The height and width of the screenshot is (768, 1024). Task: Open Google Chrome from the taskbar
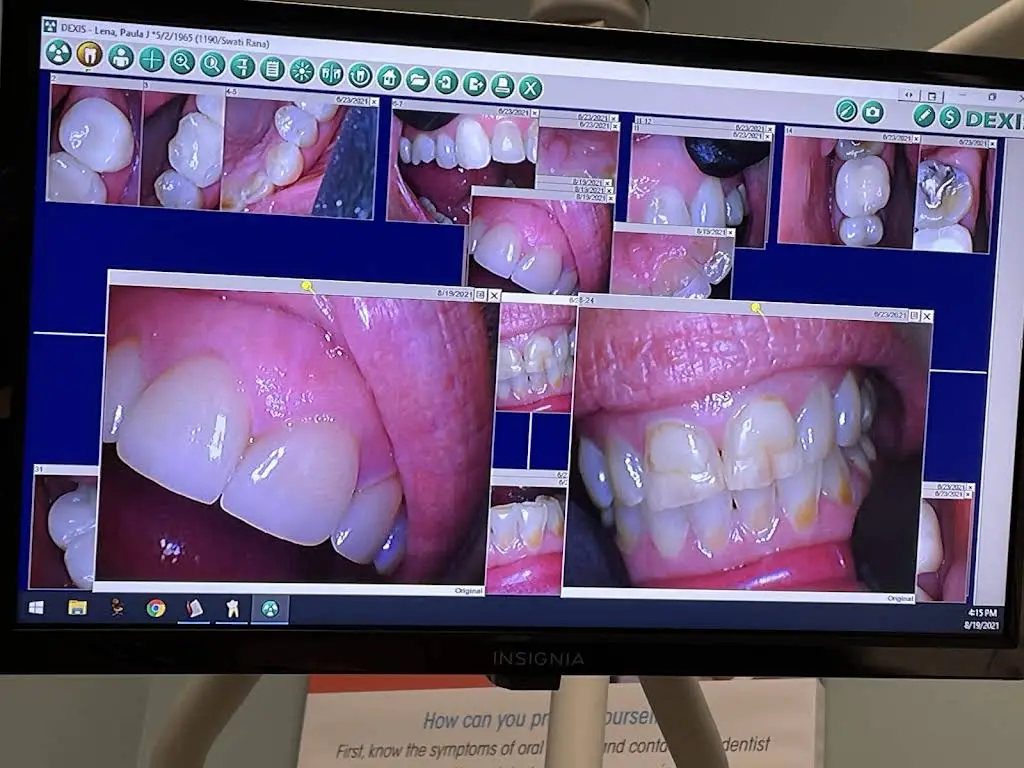pyautogui.click(x=155, y=609)
